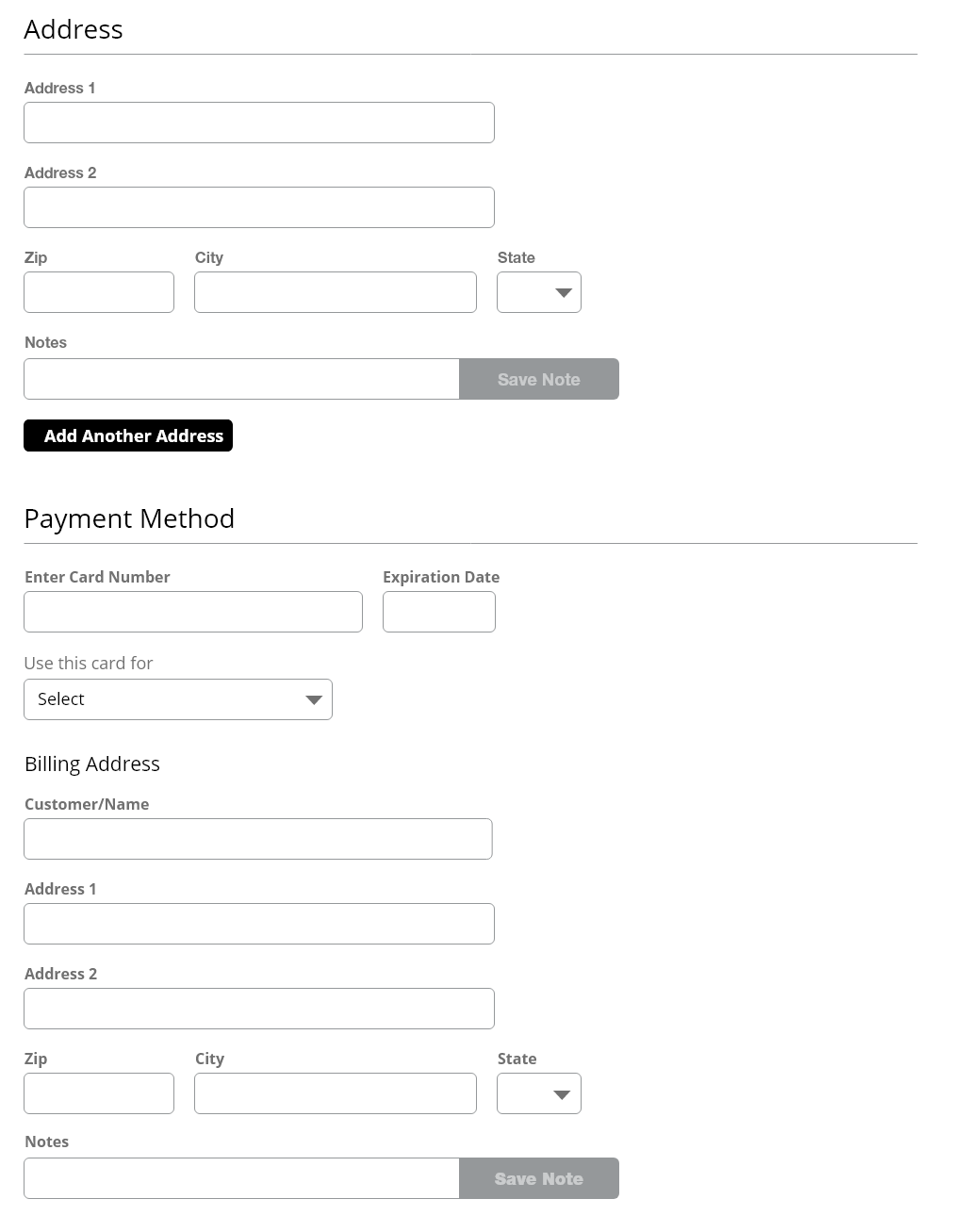Click the arrow icon in card usage Select
The height and width of the screenshot is (1232, 968).
[314, 699]
